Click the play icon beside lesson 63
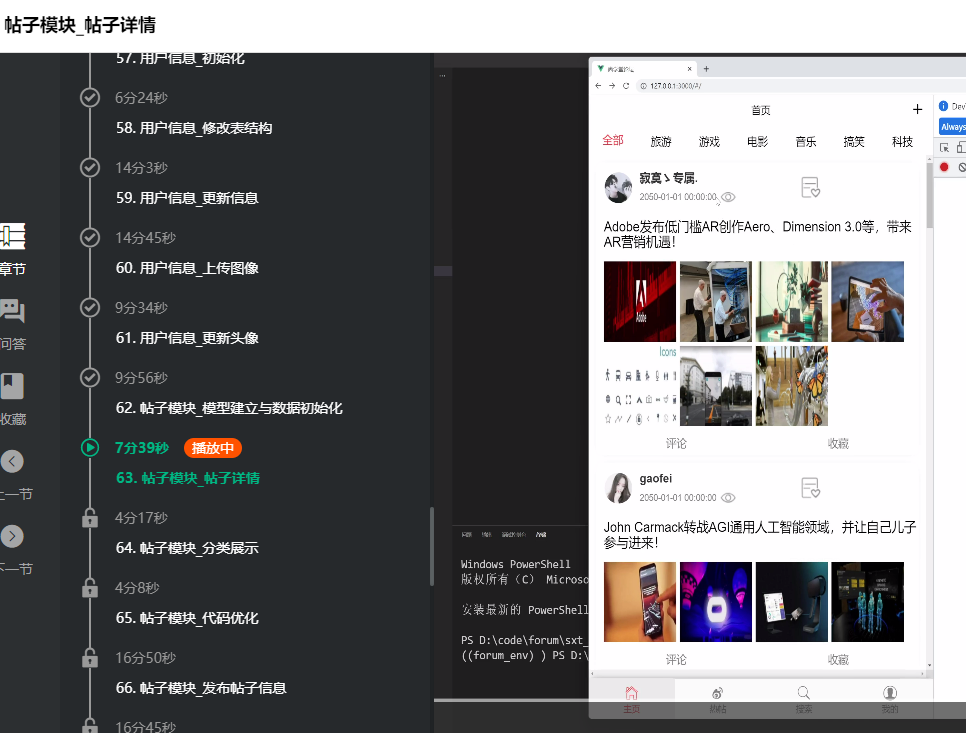This screenshot has height=733, width=966. 90,448
